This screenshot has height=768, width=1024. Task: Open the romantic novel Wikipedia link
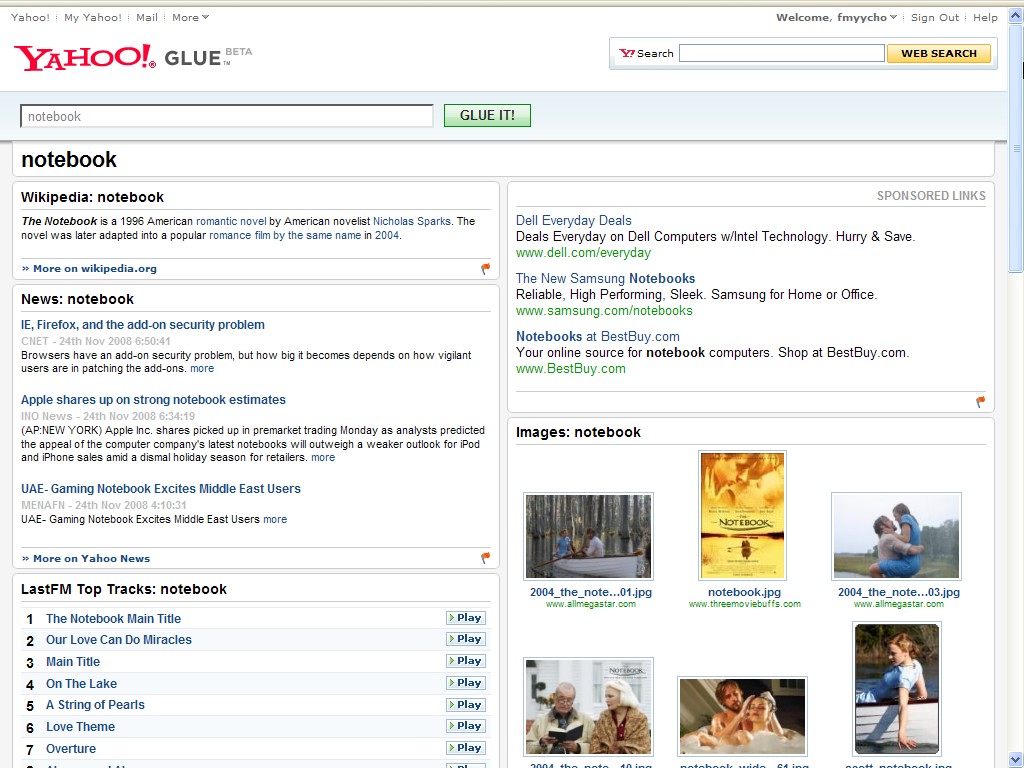pos(231,221)
